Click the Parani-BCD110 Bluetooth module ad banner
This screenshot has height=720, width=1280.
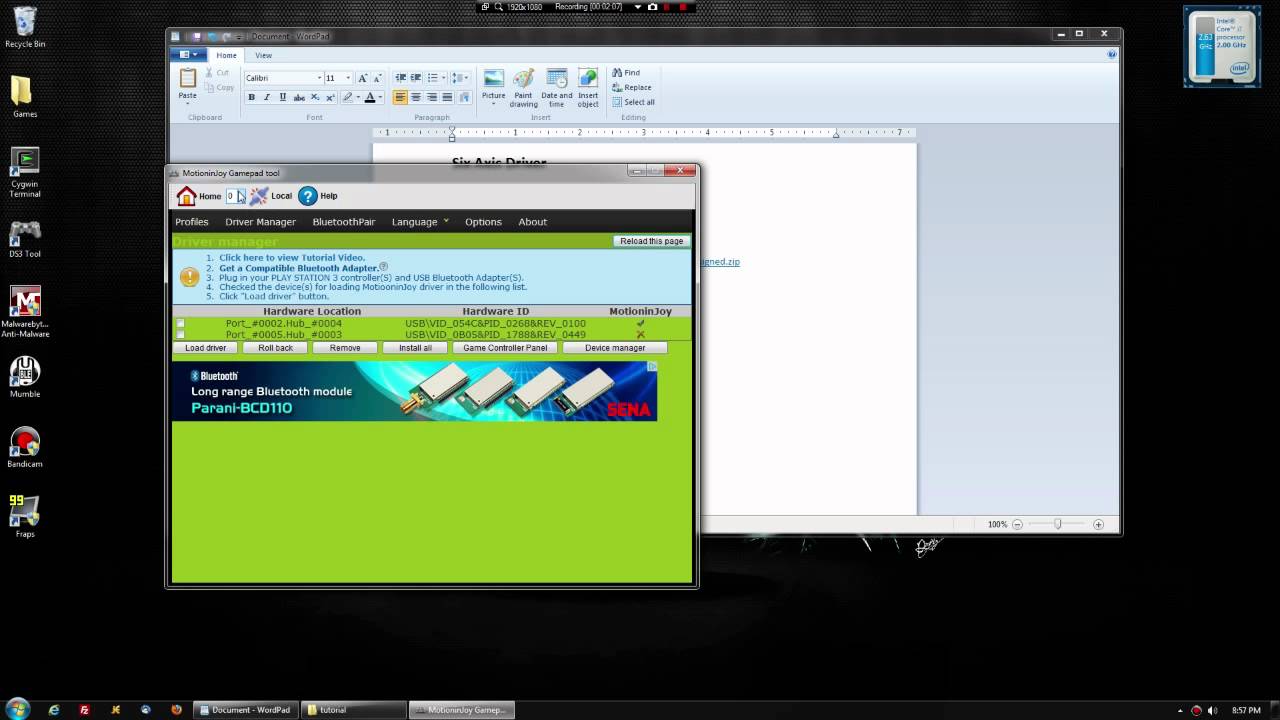(415, 391)
